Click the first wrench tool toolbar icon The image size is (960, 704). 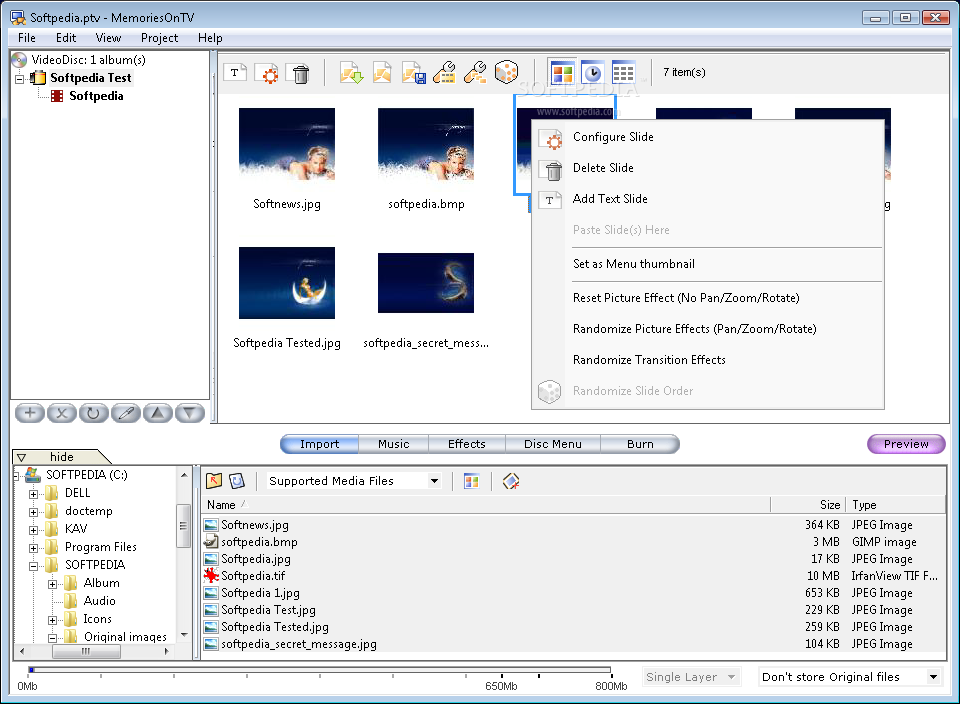(444, 73)
